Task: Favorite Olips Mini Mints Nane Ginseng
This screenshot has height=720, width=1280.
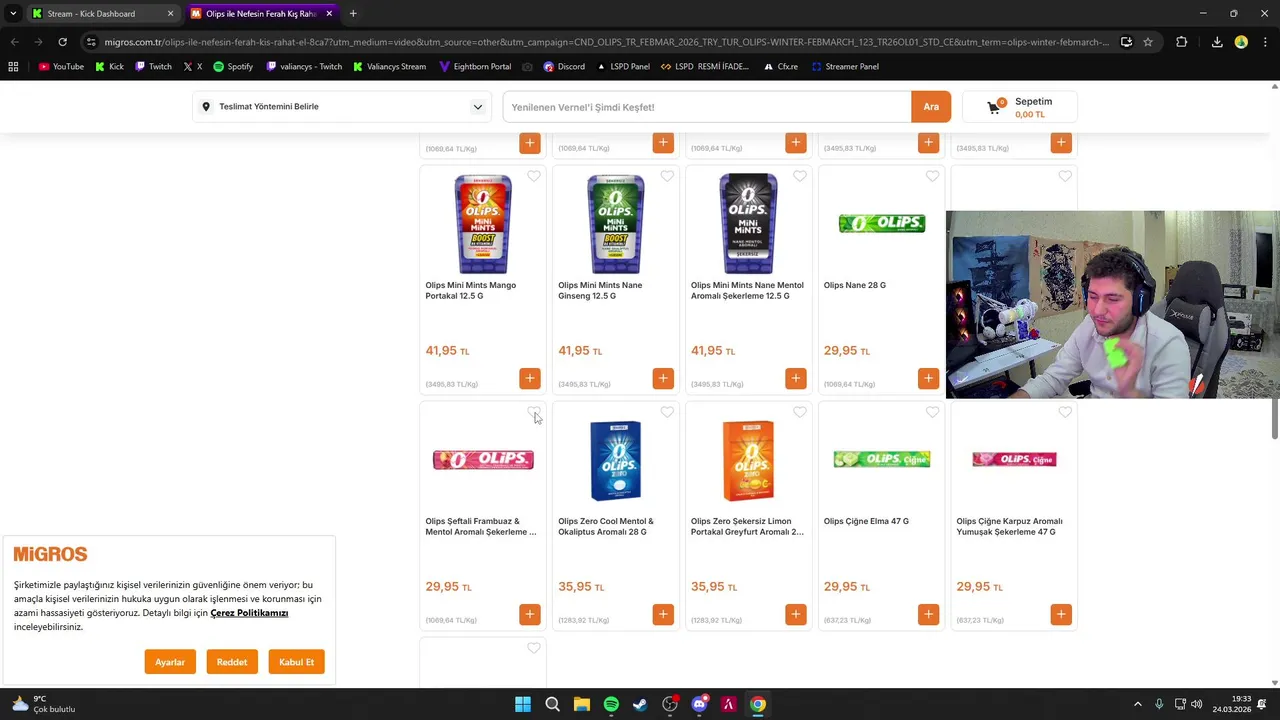Action: click(x=667, y=176)
